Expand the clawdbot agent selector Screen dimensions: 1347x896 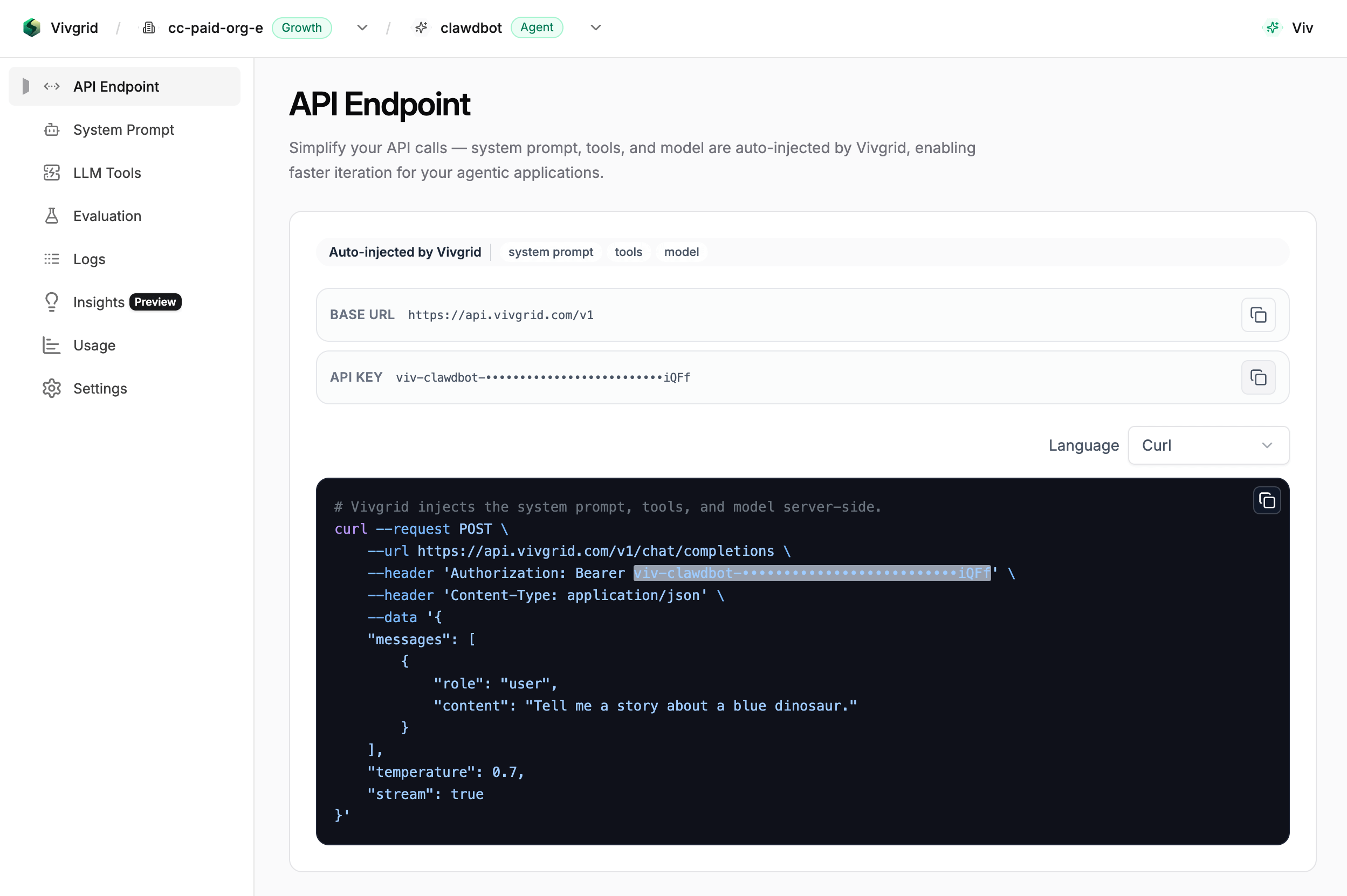595,27
